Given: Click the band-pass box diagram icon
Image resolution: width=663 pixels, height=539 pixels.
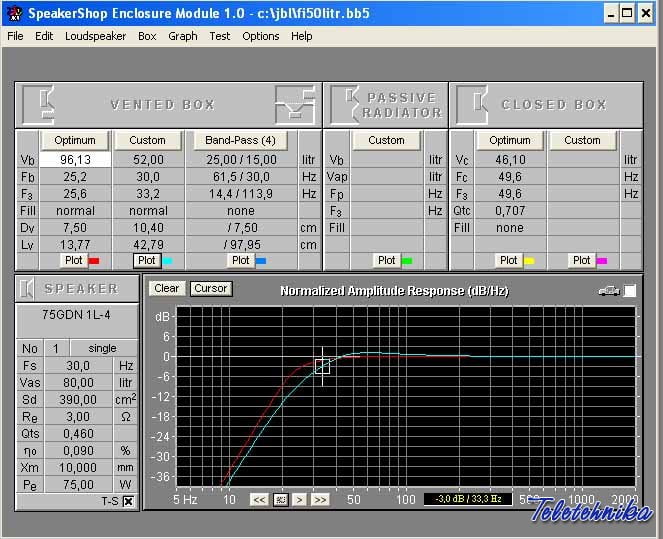Looking at the screenshot, I should tap(295, 104).
